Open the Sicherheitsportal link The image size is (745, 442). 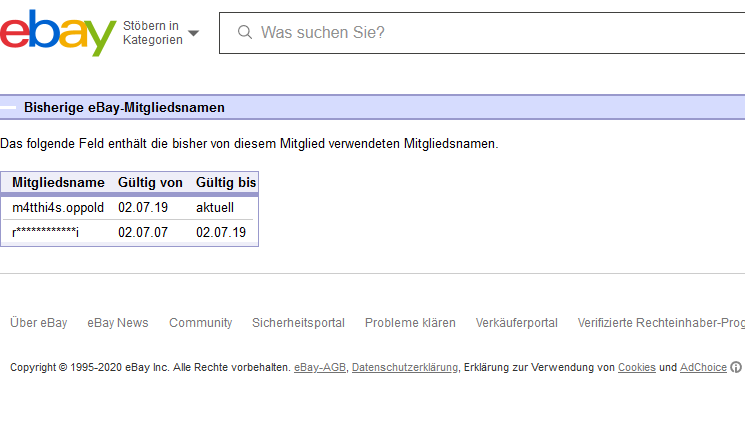coord(298,323)
